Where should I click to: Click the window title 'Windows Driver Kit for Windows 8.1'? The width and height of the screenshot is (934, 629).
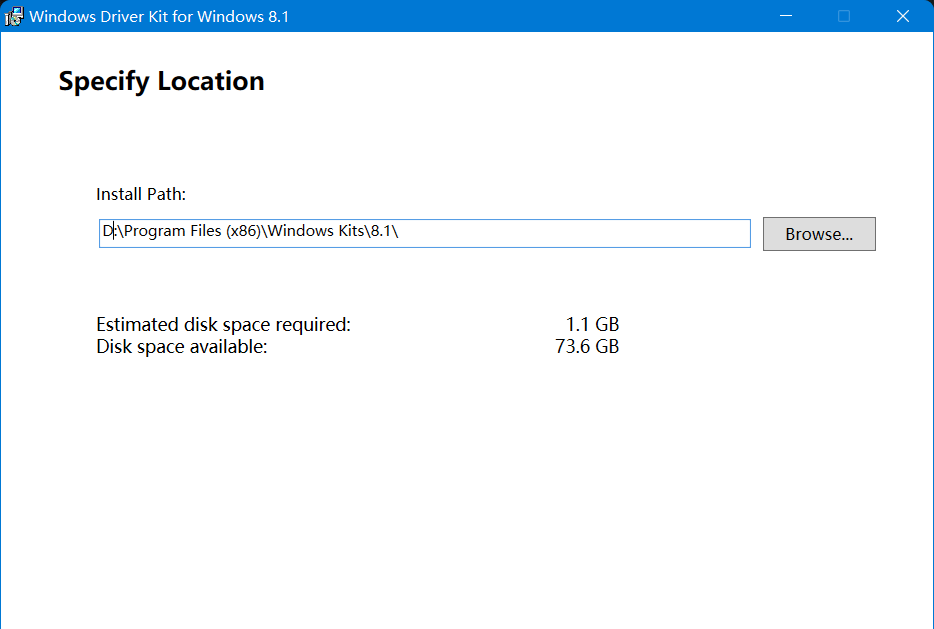[x=159, y=17]
